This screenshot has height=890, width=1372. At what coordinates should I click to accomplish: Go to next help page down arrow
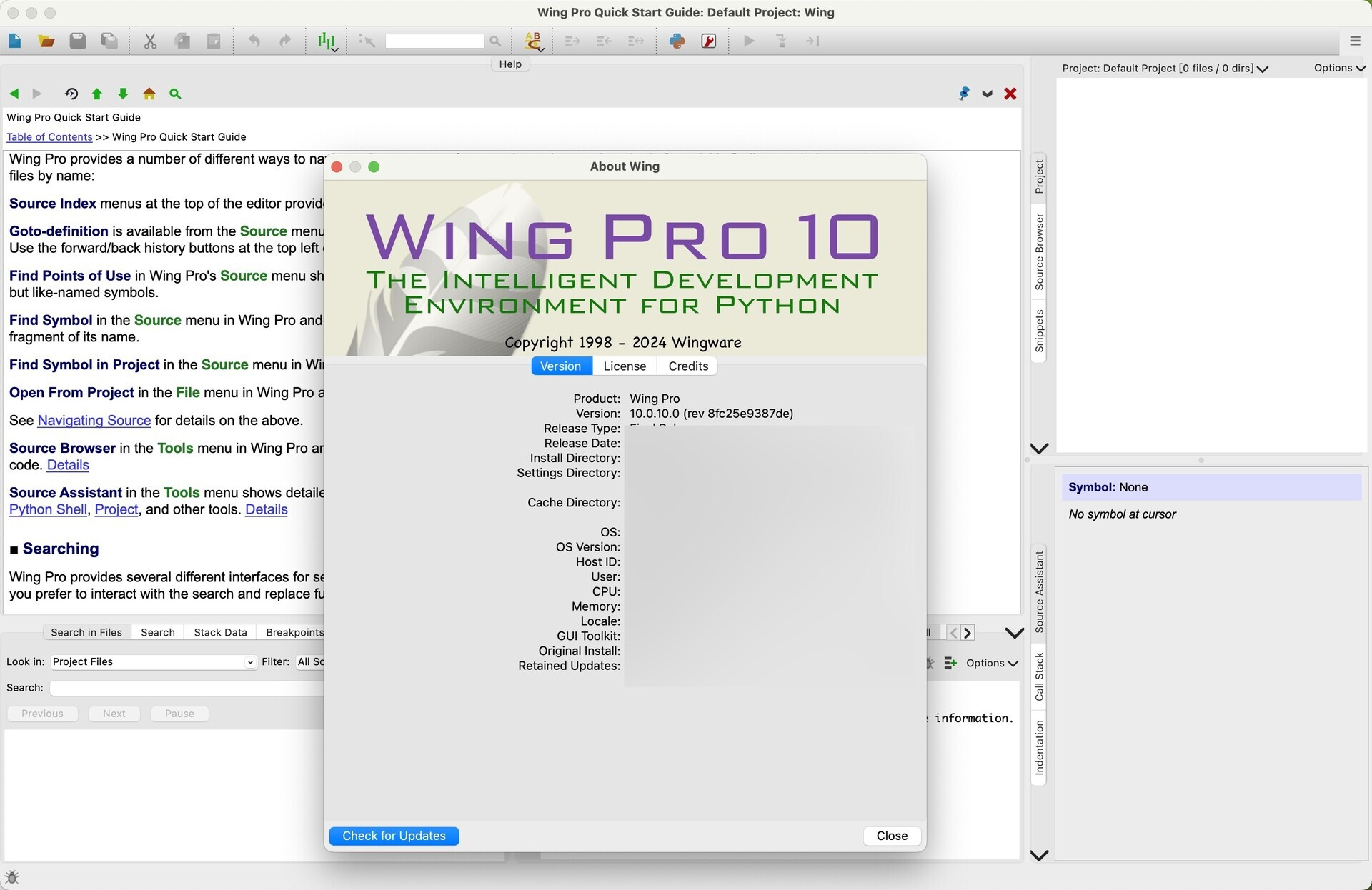123,94
